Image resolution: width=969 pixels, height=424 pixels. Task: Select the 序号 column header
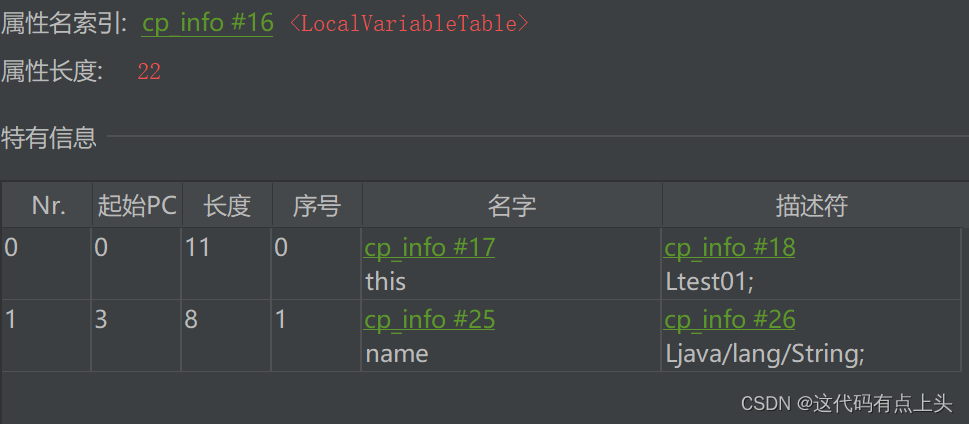(x=316, y=206)
